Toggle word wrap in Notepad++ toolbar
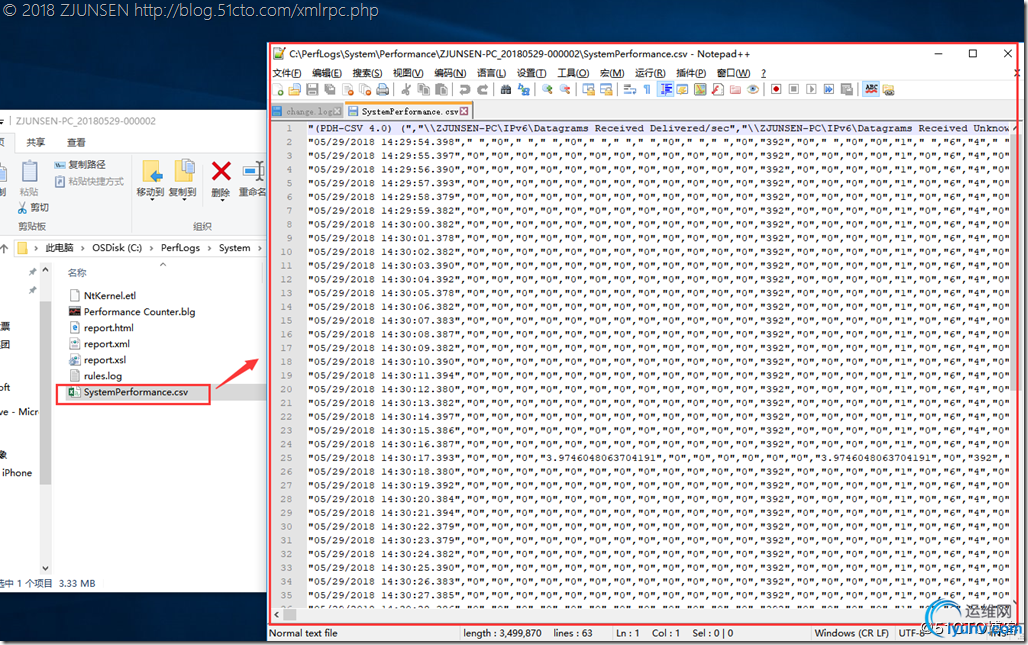Screen dimensions: 1028x645 coord(629,90)
